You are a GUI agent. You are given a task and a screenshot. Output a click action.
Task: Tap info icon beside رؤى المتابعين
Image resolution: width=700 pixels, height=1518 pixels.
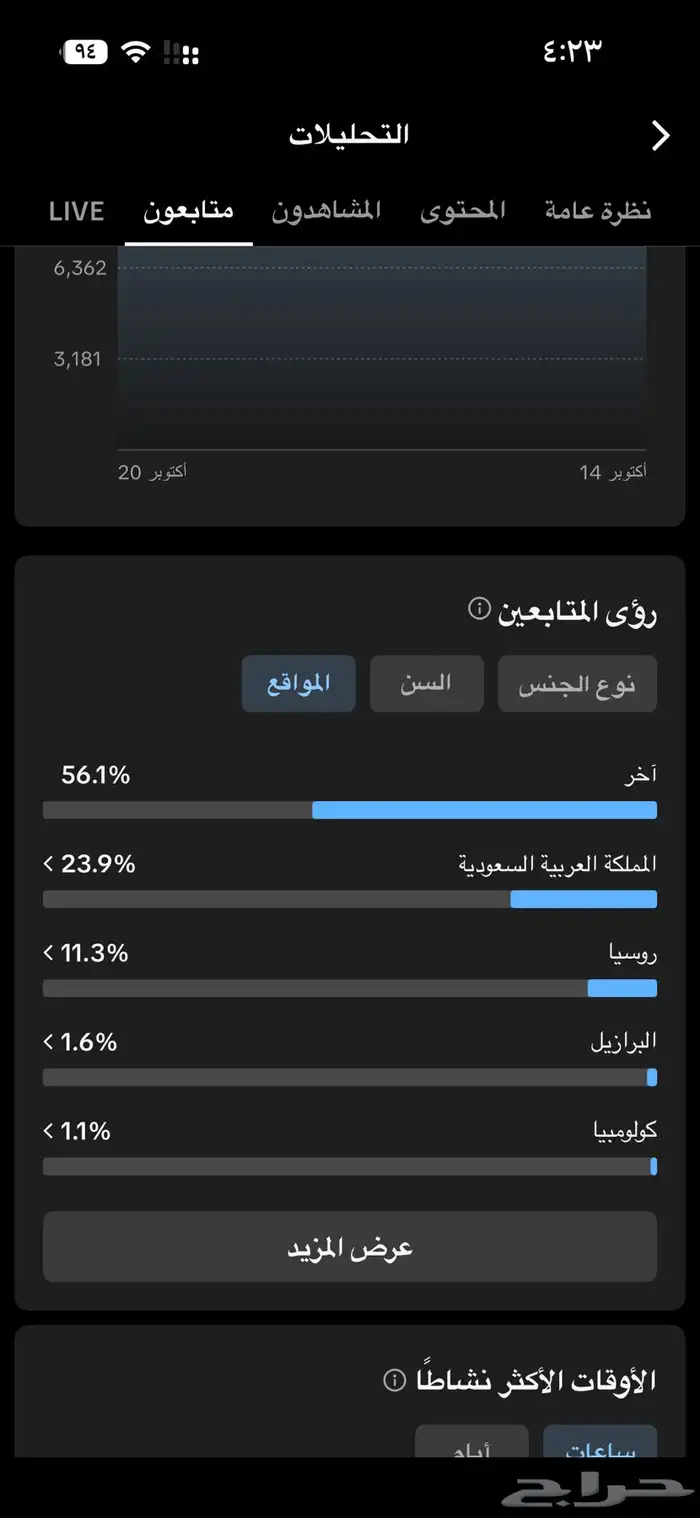point(479,608)
